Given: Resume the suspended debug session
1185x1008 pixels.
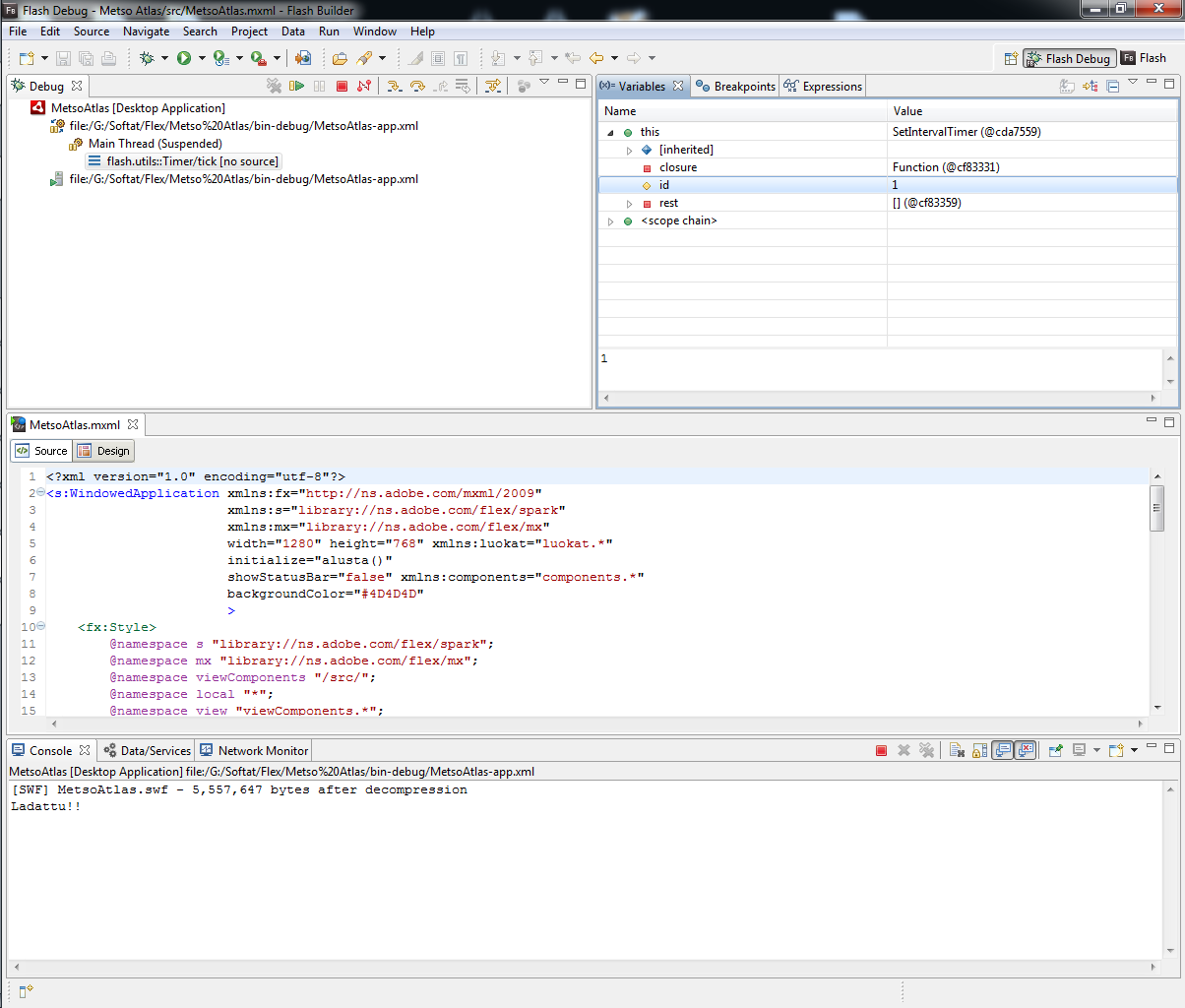Looking at the screenshot, I should 296,86.
